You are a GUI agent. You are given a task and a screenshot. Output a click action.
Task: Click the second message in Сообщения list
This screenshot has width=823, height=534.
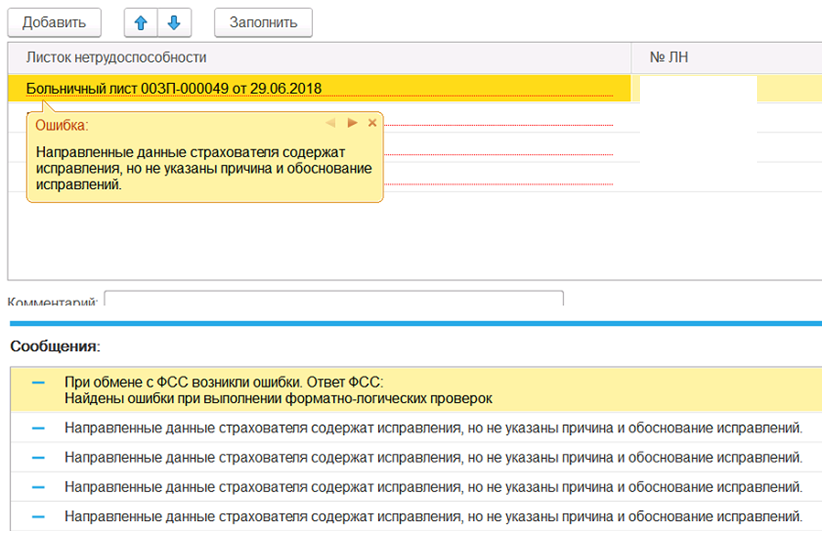pos(433,428)
